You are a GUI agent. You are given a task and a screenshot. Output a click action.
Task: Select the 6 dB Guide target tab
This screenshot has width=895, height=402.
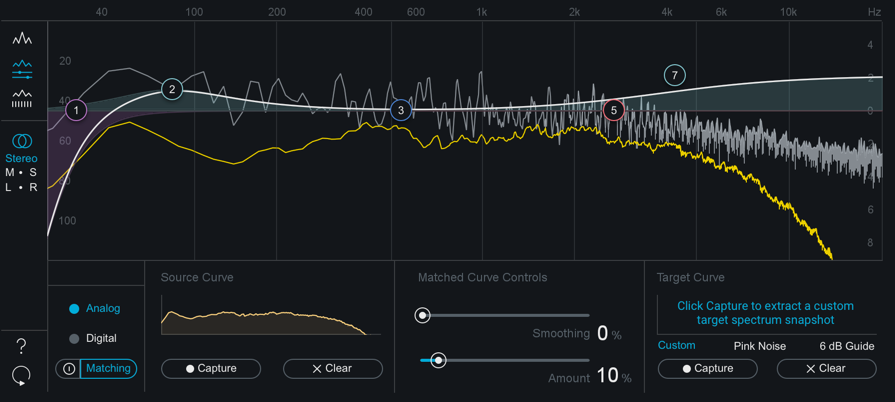(846, 346)
